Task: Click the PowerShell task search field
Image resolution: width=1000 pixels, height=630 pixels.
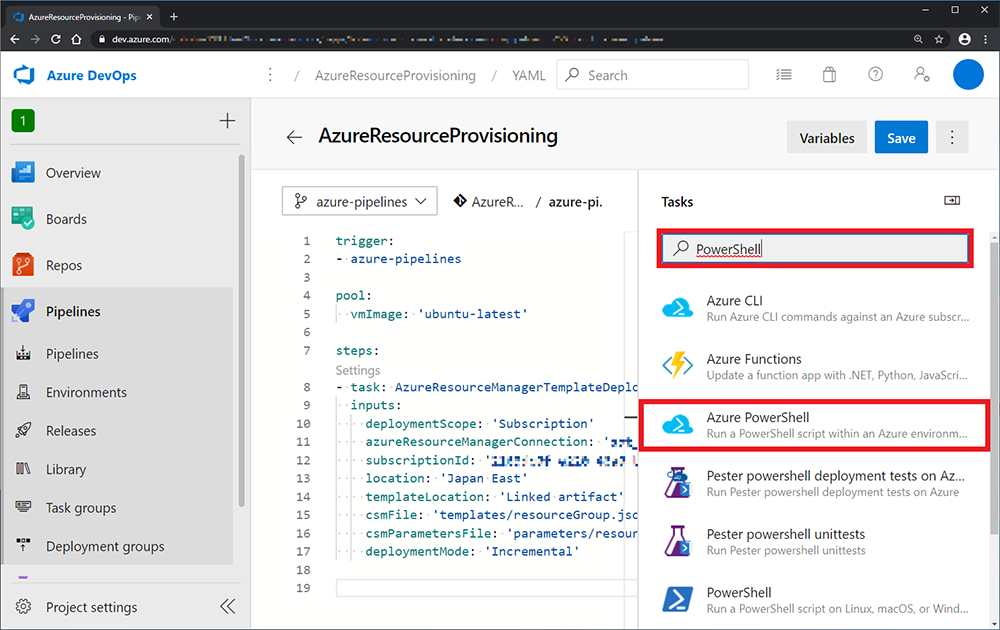Action: tap(815, 249)
